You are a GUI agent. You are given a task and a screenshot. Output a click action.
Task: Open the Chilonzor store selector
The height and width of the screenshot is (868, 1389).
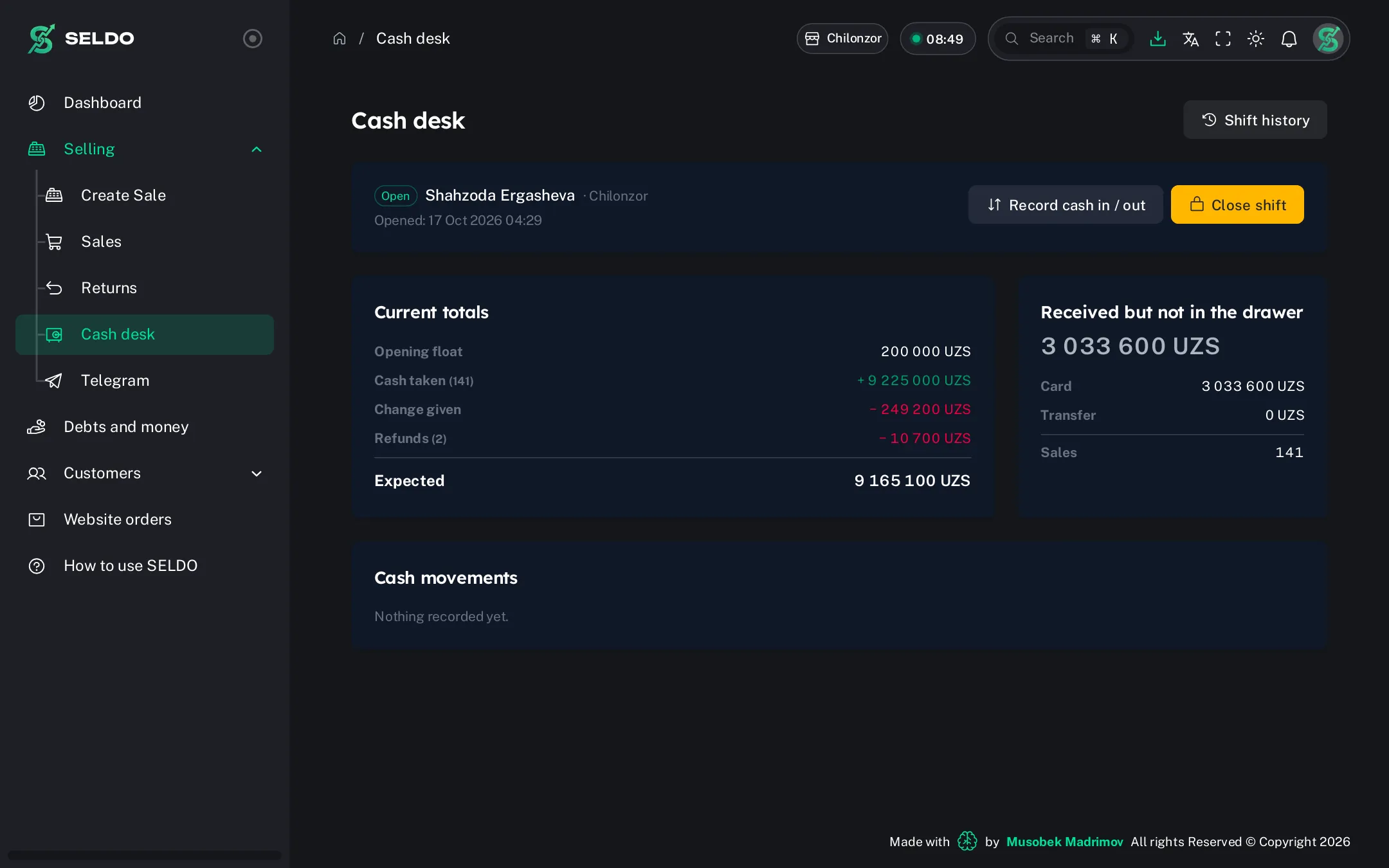pyautogui.click(x=842, y=39)
